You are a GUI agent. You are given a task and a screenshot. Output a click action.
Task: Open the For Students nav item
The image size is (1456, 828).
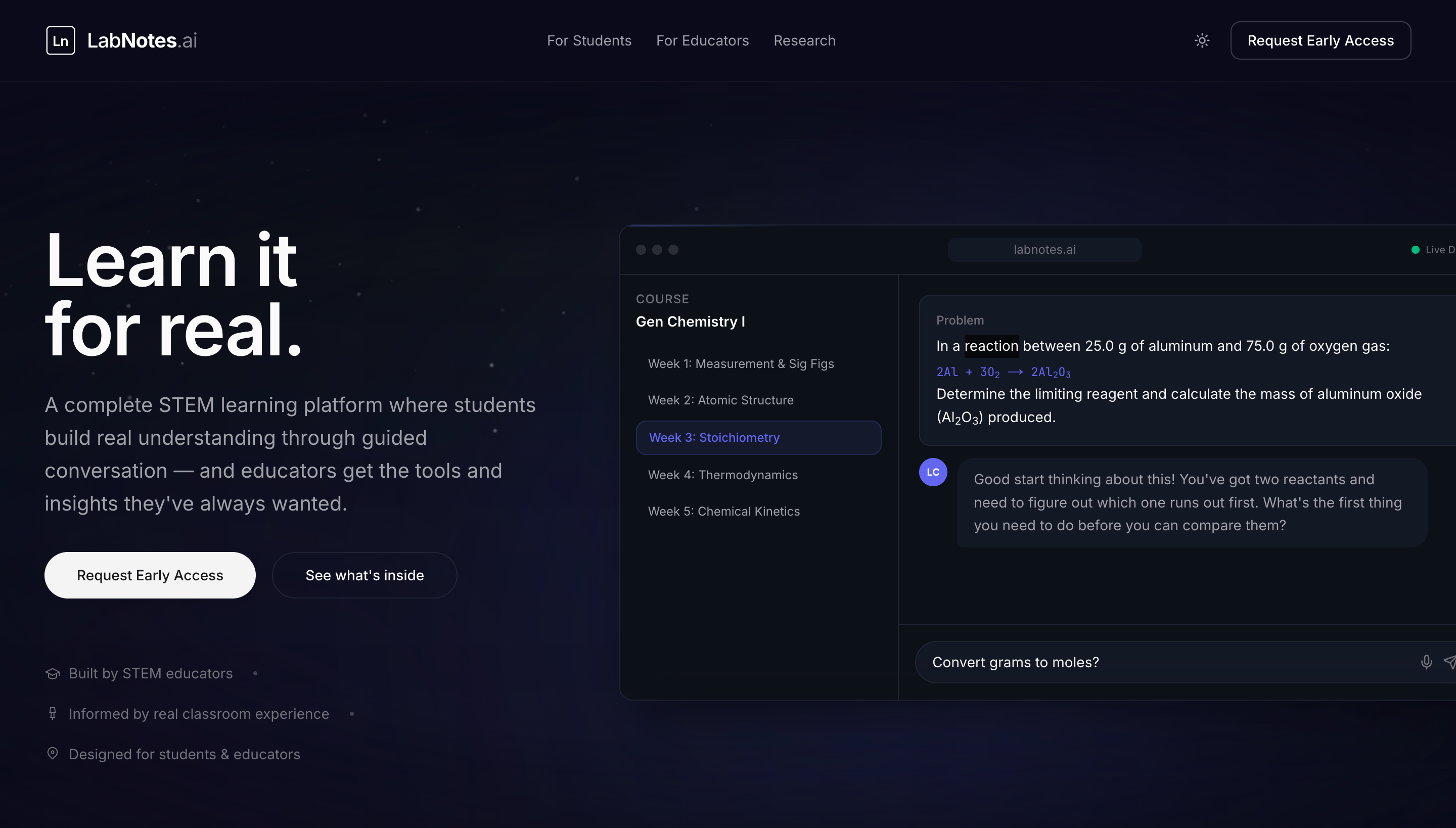588,40
